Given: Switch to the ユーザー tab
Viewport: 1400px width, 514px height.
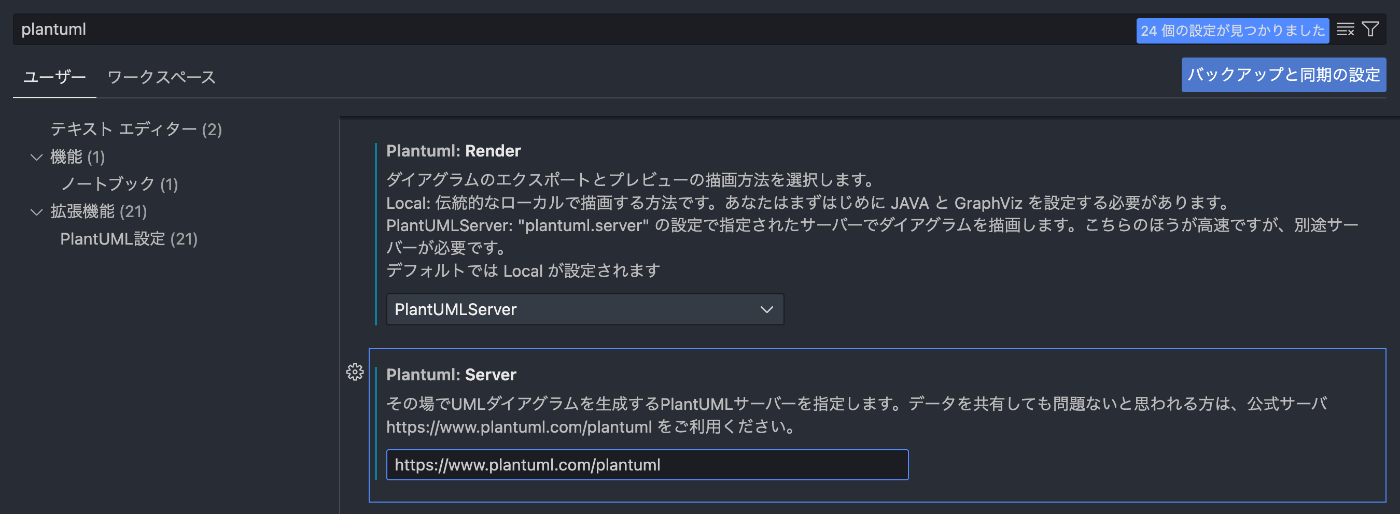Looking at the screenshot, I should click(55, 77).
